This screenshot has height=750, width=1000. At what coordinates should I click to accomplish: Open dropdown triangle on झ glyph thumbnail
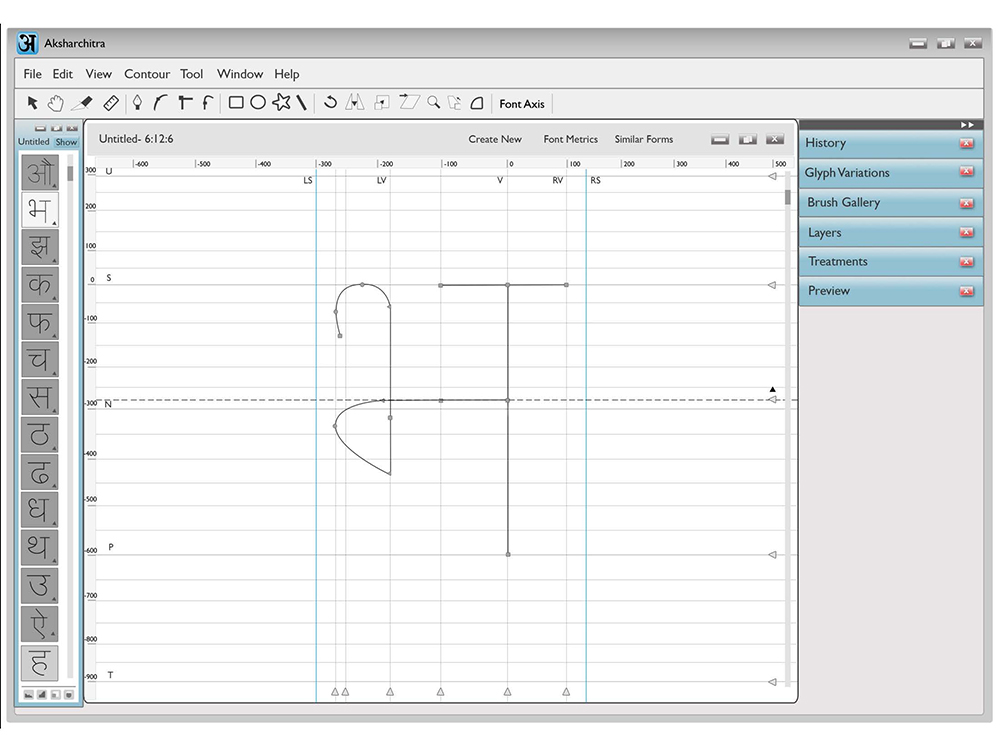[x=55, y=261]
